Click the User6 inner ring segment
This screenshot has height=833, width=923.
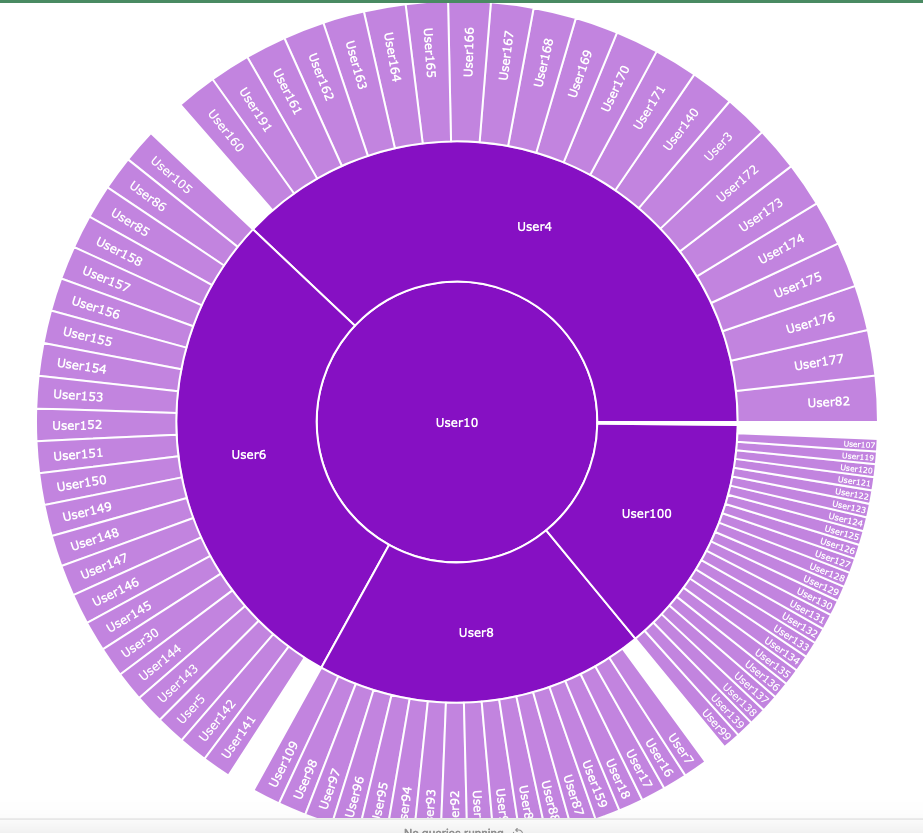tap(247, 453)
